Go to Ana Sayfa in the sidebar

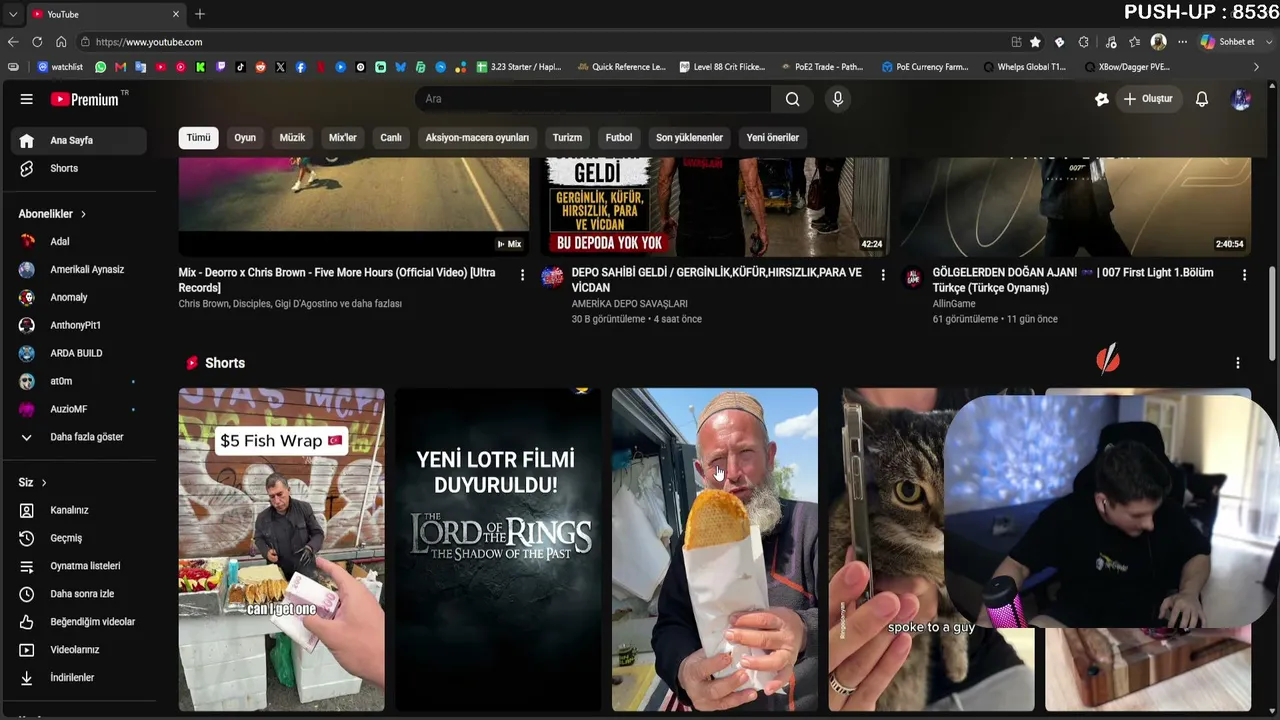pyautogui.click(x=78, y=141)
